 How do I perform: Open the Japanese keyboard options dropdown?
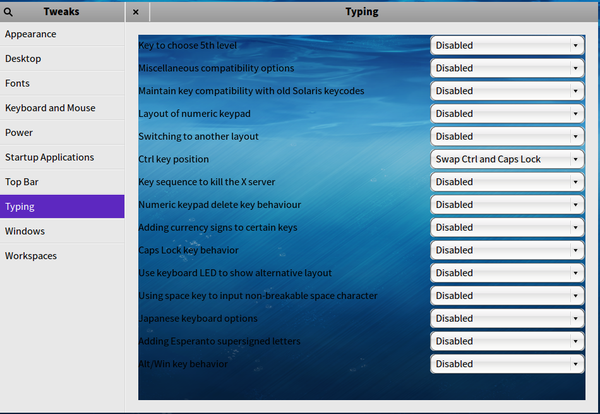[507, 318]
